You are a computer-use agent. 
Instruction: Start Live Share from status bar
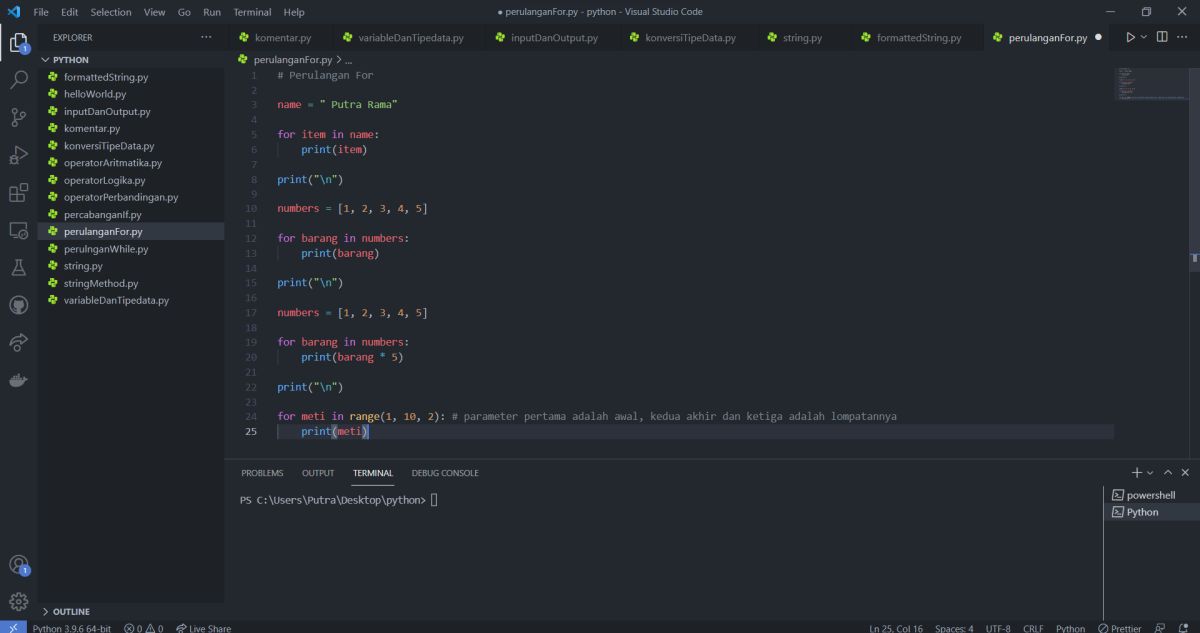click(x=203, y=628)
